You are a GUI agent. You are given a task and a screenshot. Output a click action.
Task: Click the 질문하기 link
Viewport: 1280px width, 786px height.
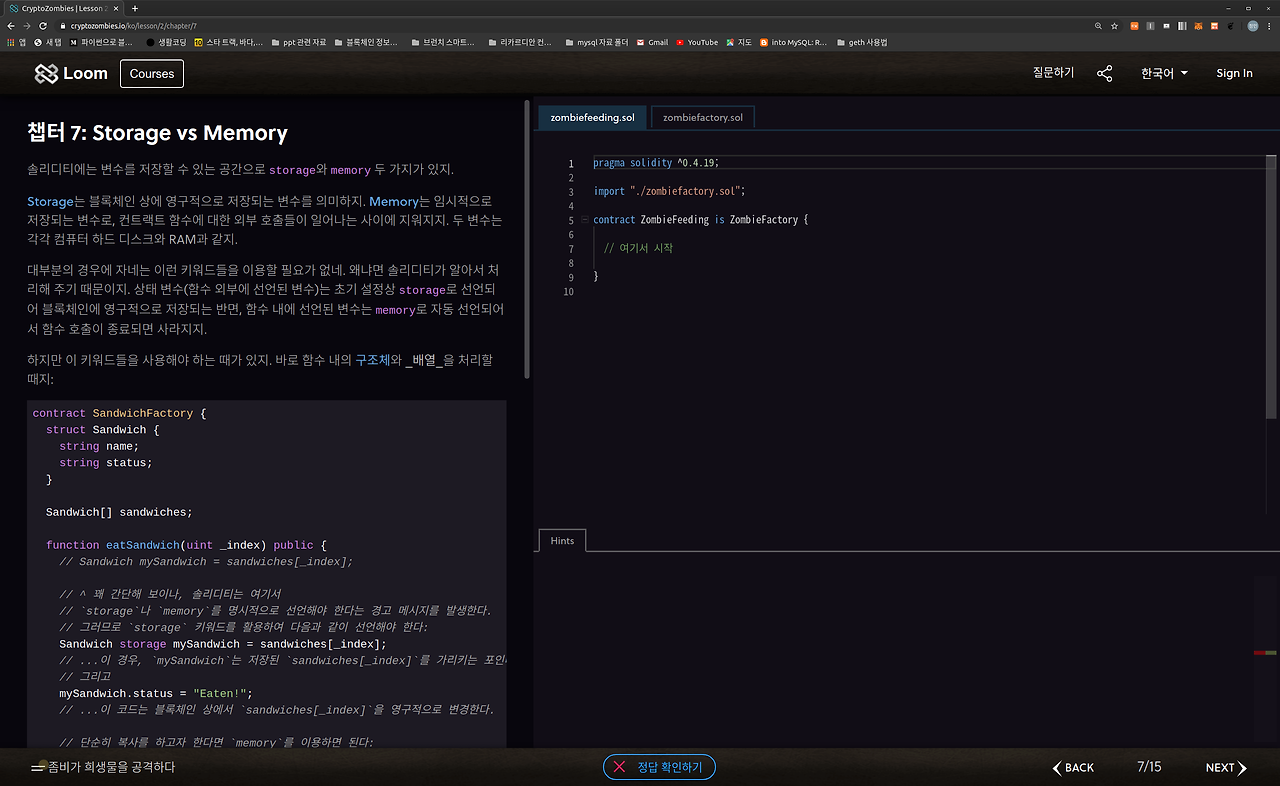[x=1053, y=73]
